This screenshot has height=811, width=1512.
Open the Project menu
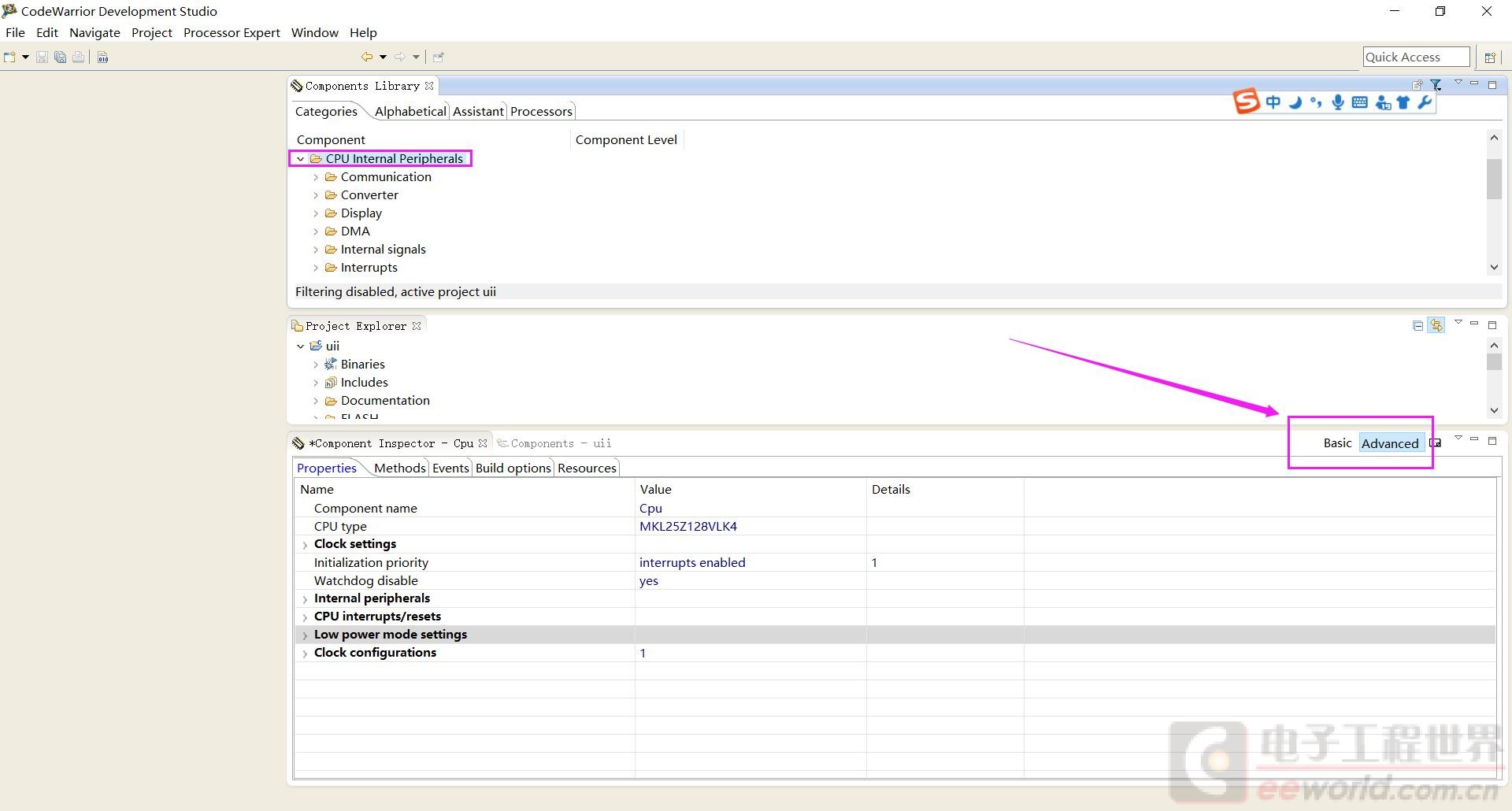pos(152,32)
